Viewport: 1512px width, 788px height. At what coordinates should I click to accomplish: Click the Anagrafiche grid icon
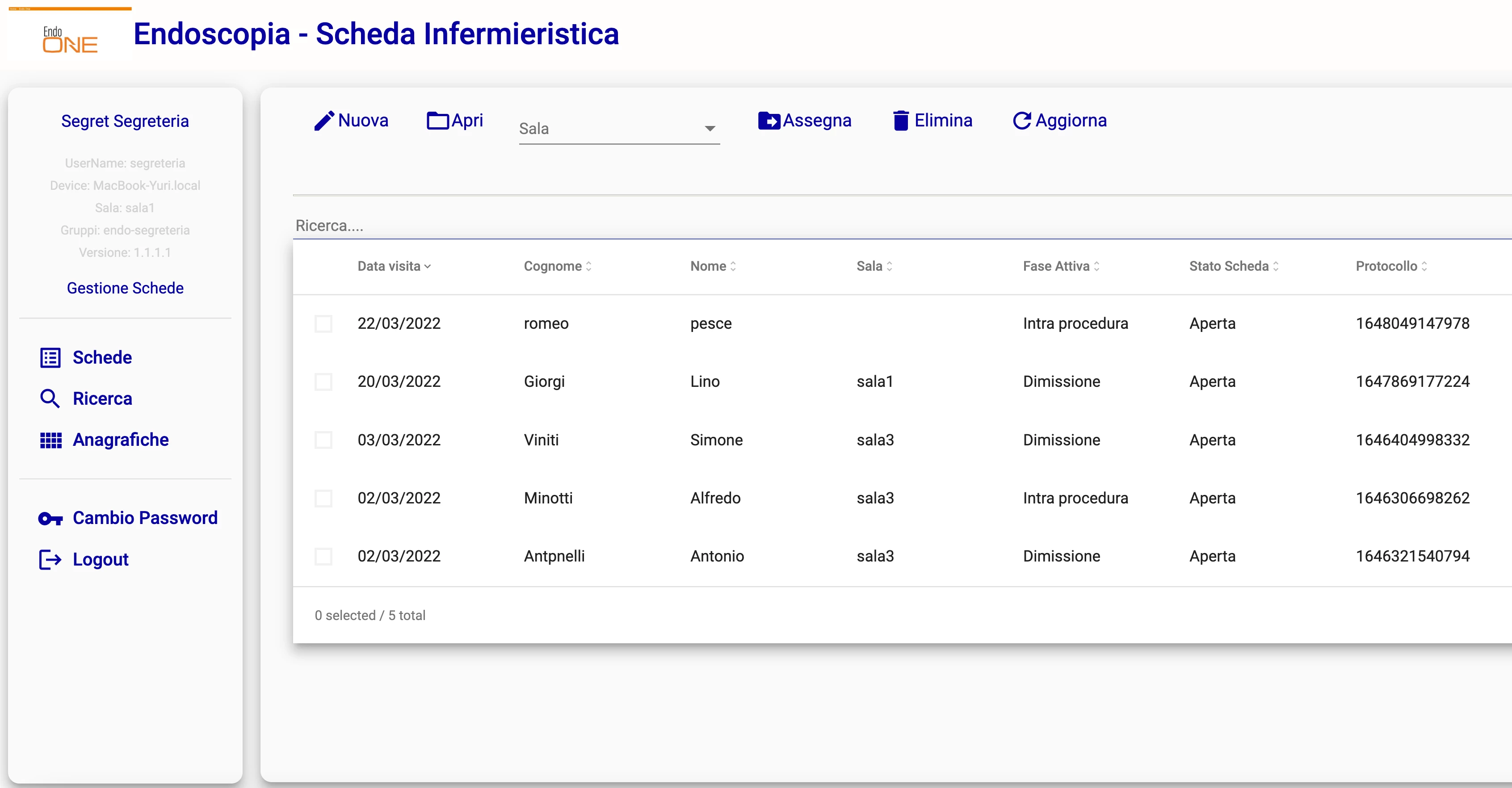point(50,440)
